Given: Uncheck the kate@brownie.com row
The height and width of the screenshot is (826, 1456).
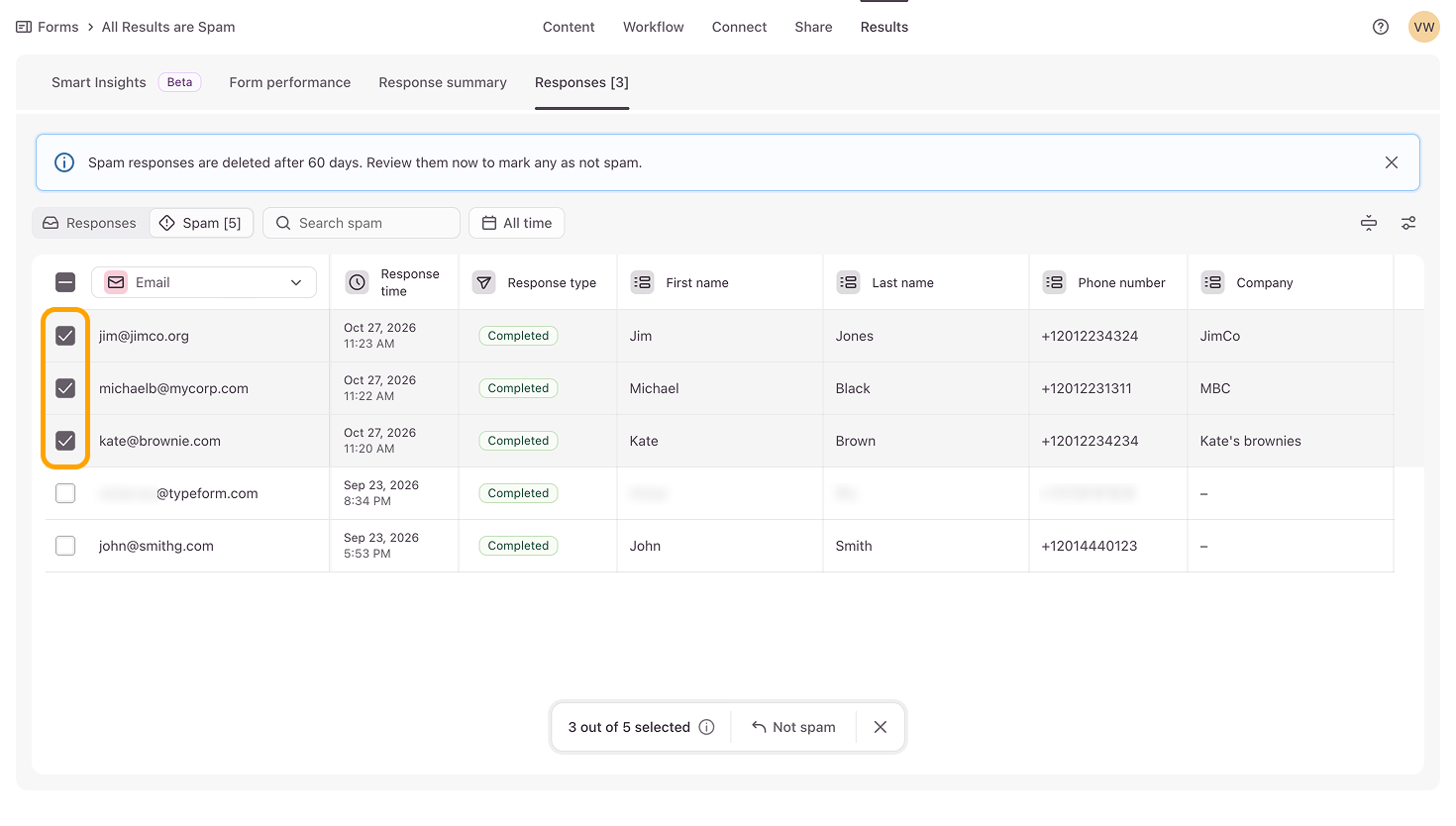Looking at the screenshot, I should coord(65,441).
